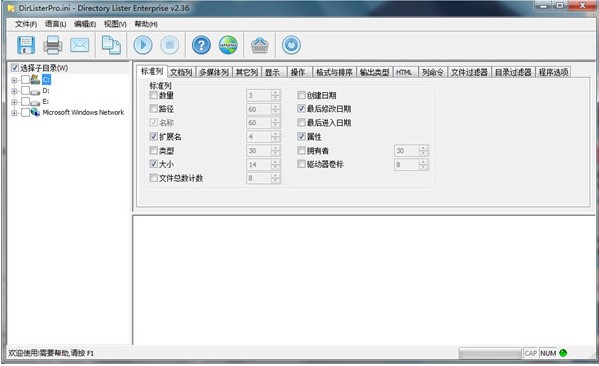
Task: Enable the 拥有者 checkbox
Action: tap(301, 150)
